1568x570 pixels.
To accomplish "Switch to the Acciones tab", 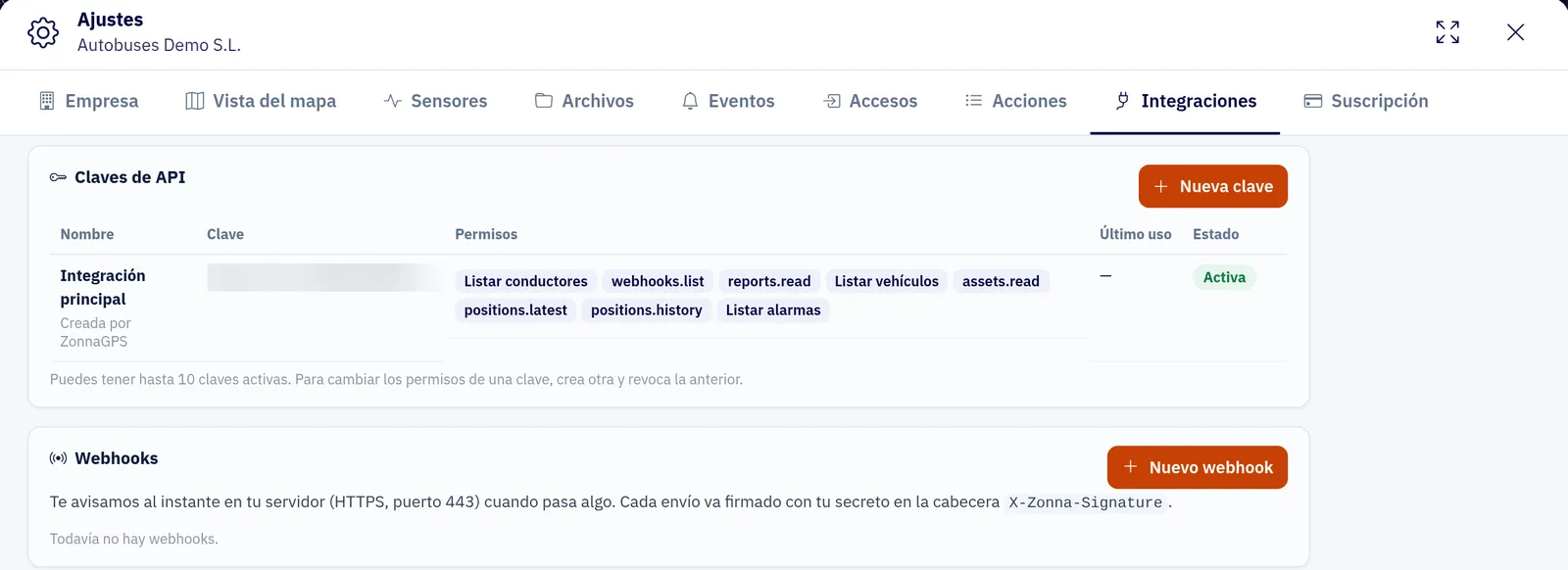I will tap(1015, 101).
